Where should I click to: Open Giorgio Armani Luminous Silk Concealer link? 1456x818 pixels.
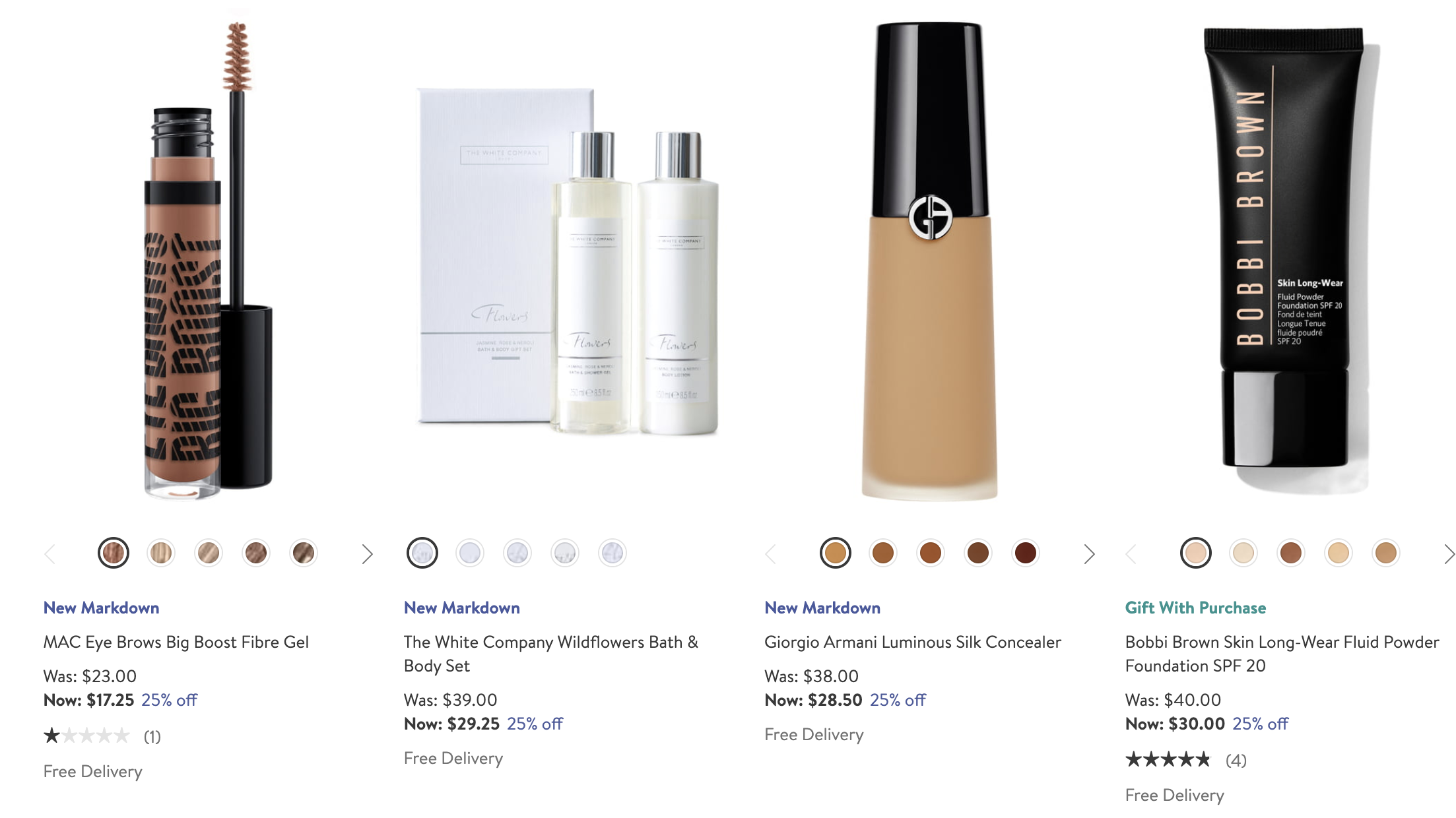point(913,642)
